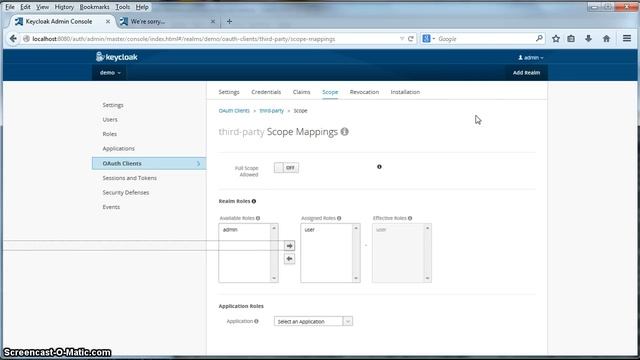The height and width of the screenshot is (360, 640).
Task: Open the Edit menu
Action: [x=25, y=7]
